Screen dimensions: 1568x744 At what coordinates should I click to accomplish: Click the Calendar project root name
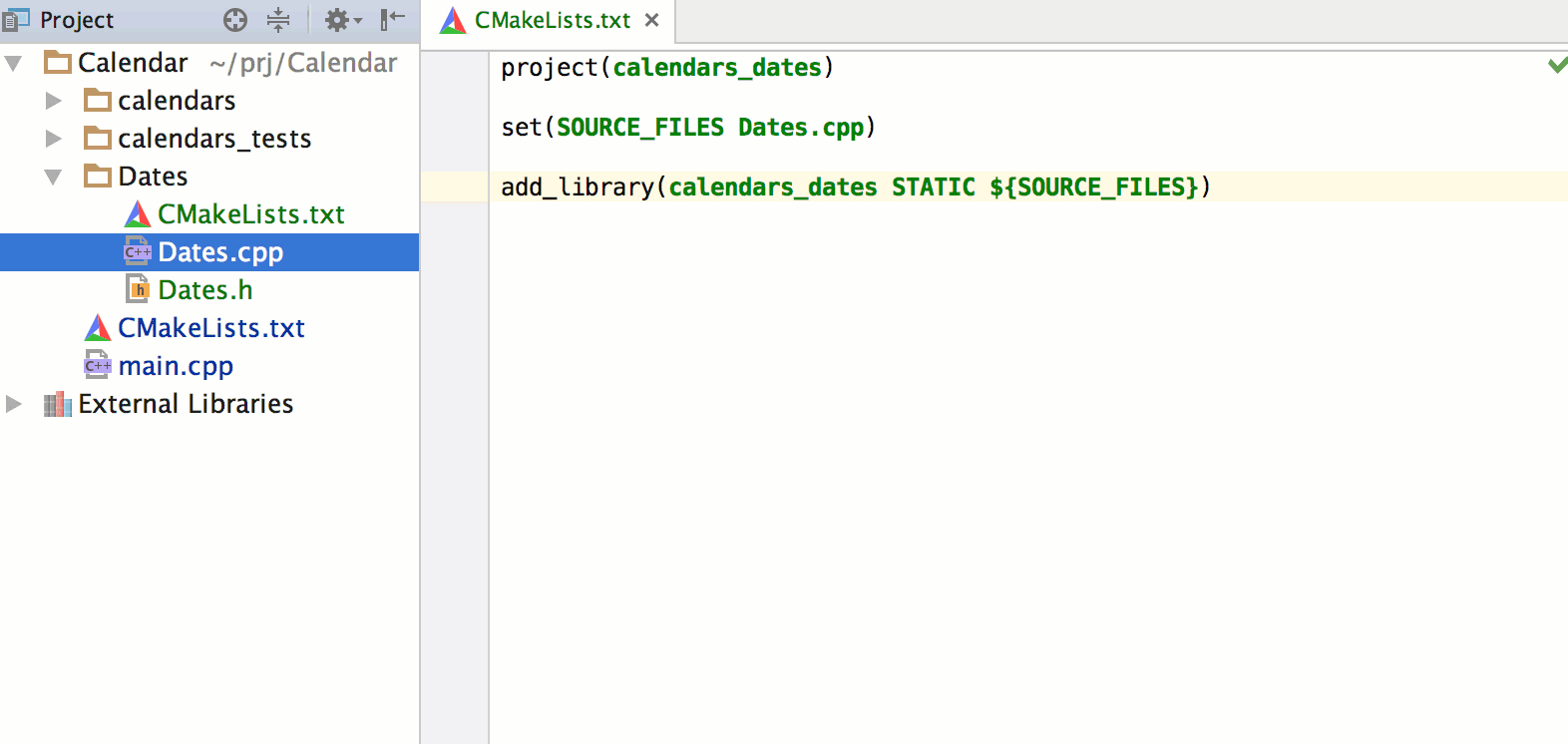[x=133, y=63]
